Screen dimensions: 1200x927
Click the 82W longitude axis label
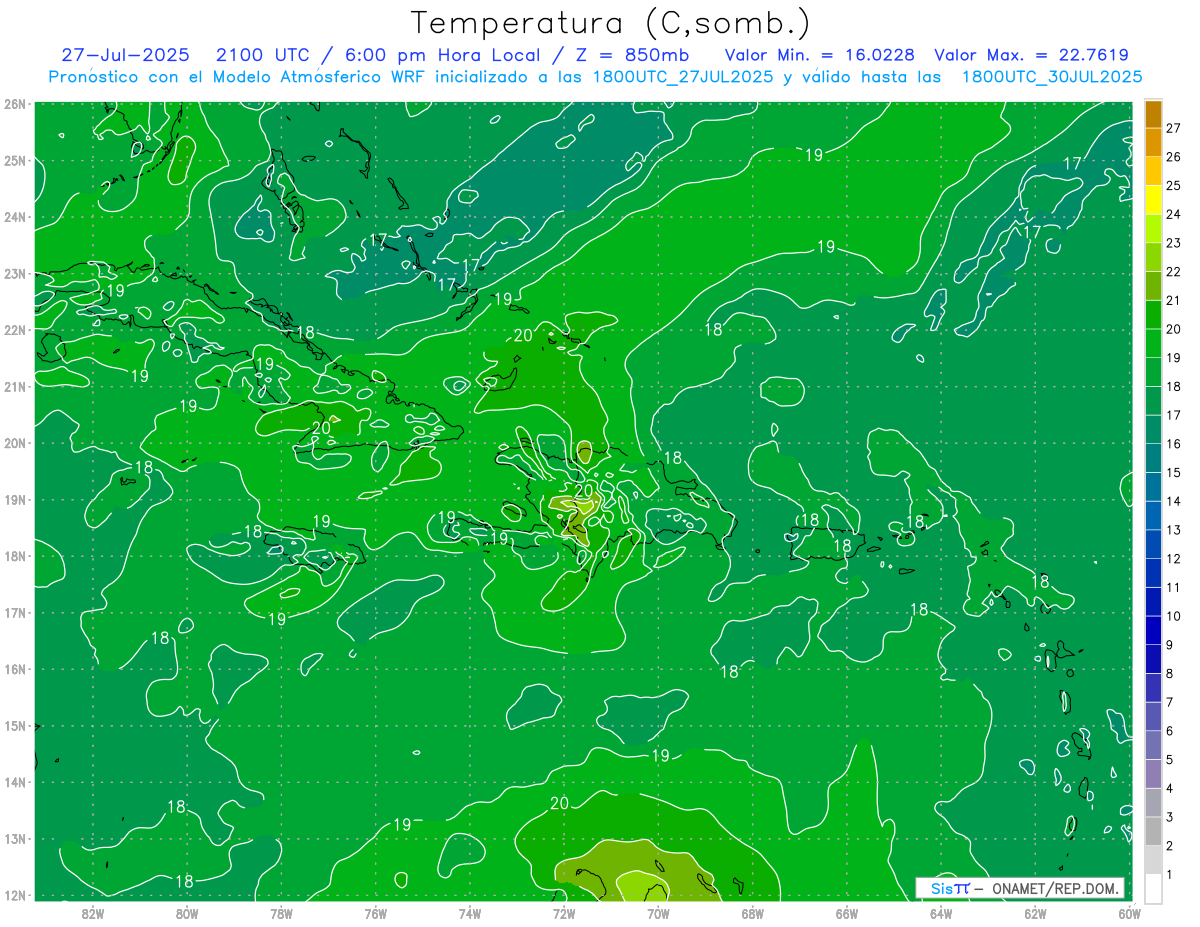point(93,913)
